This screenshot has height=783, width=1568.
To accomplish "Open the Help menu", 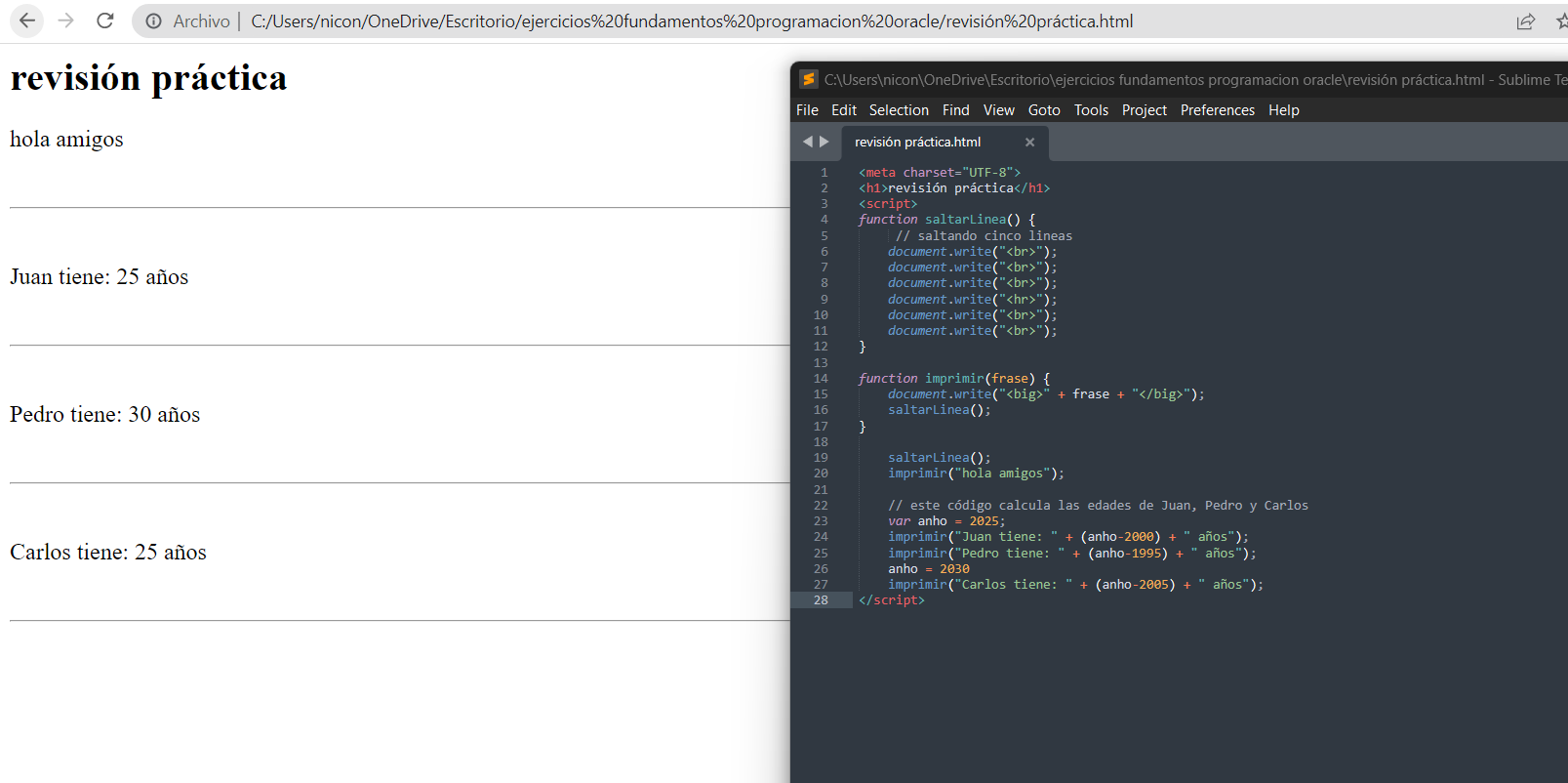I will pyautogui.click(x=1283, y=110).
